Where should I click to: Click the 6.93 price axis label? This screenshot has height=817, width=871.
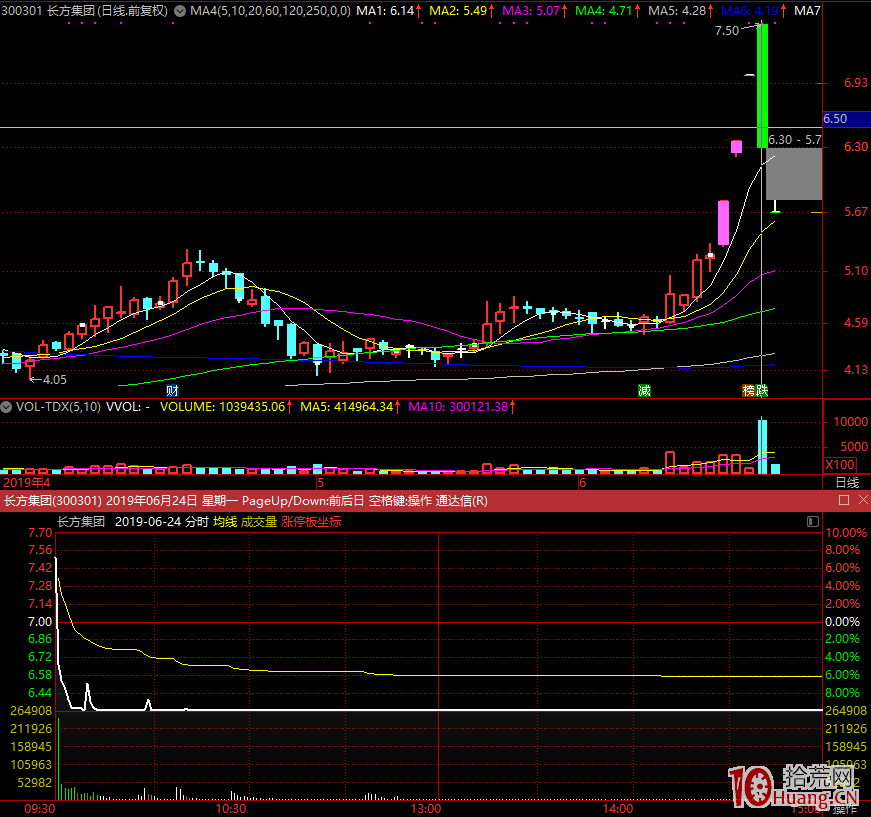pyautogui.click(x=855, y=83)
